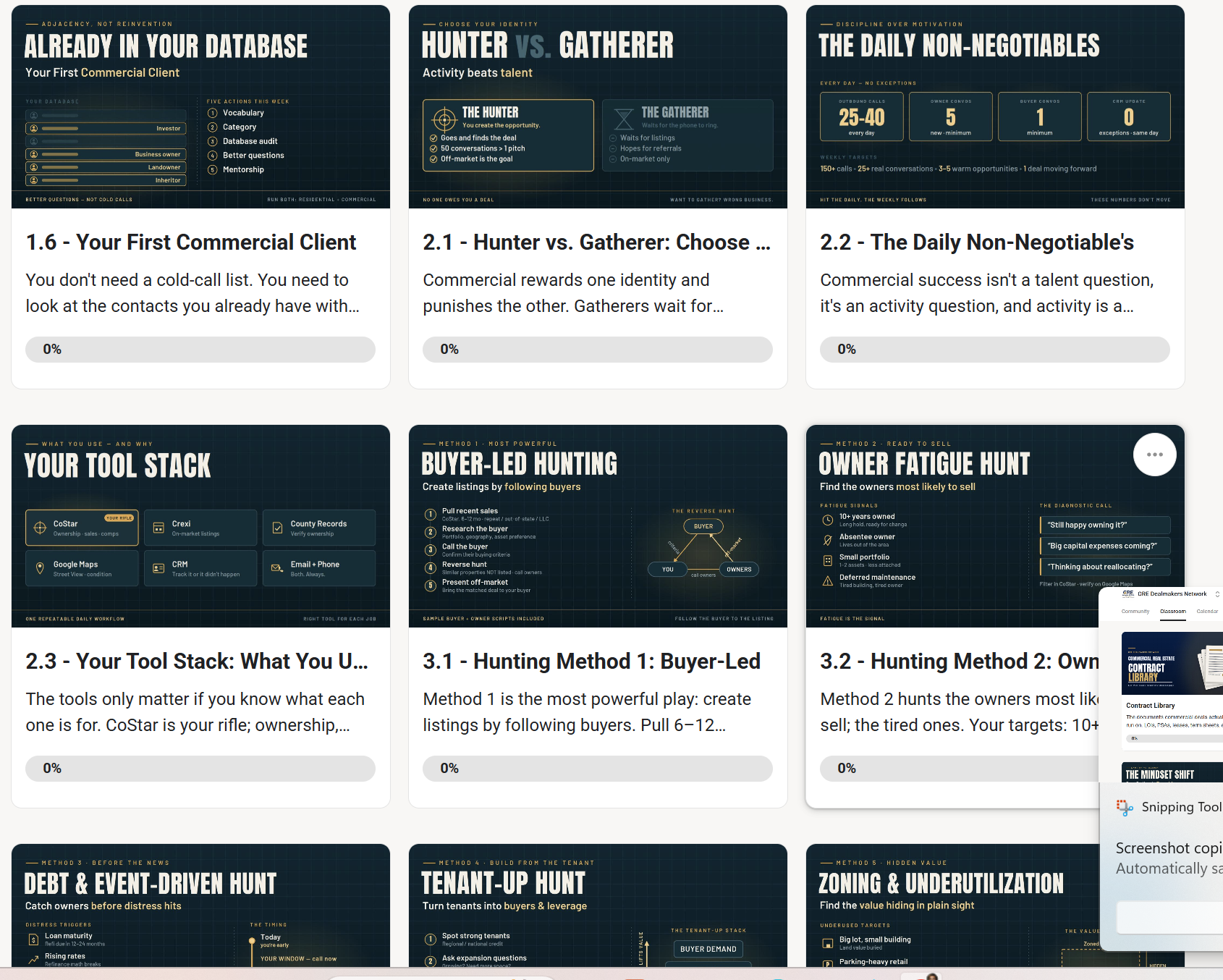Viewport: 1223px width, 980px height.
Task: Open the three-dot menu on Owner Fatigue Hunt card
Action: pyautogui.click(x=1154, y=455)
